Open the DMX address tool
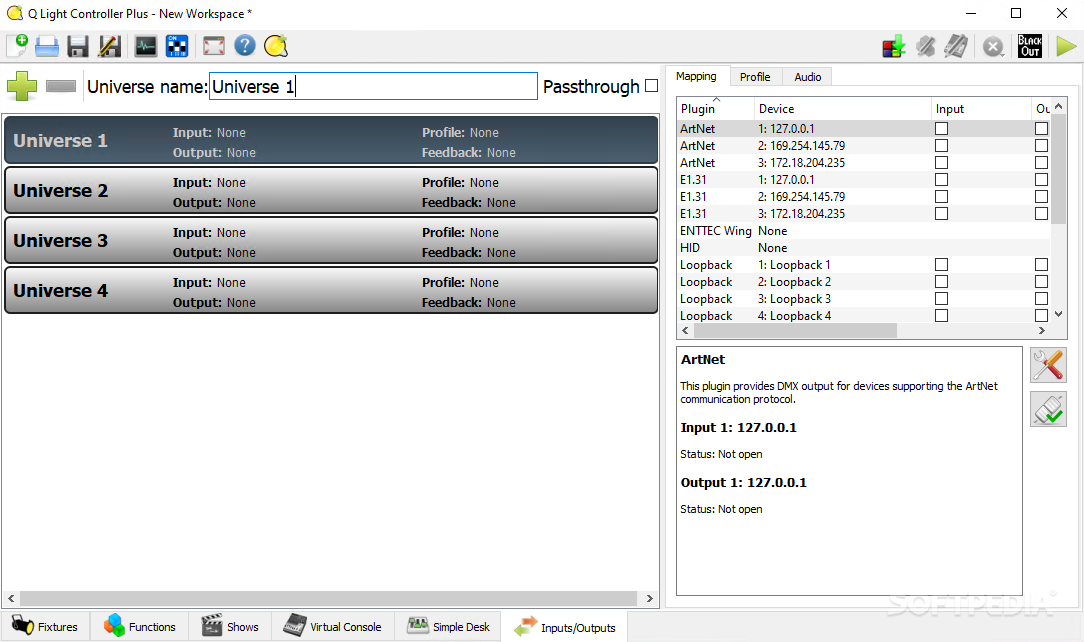The image size is (1084, 642). (x=177, y=46)
